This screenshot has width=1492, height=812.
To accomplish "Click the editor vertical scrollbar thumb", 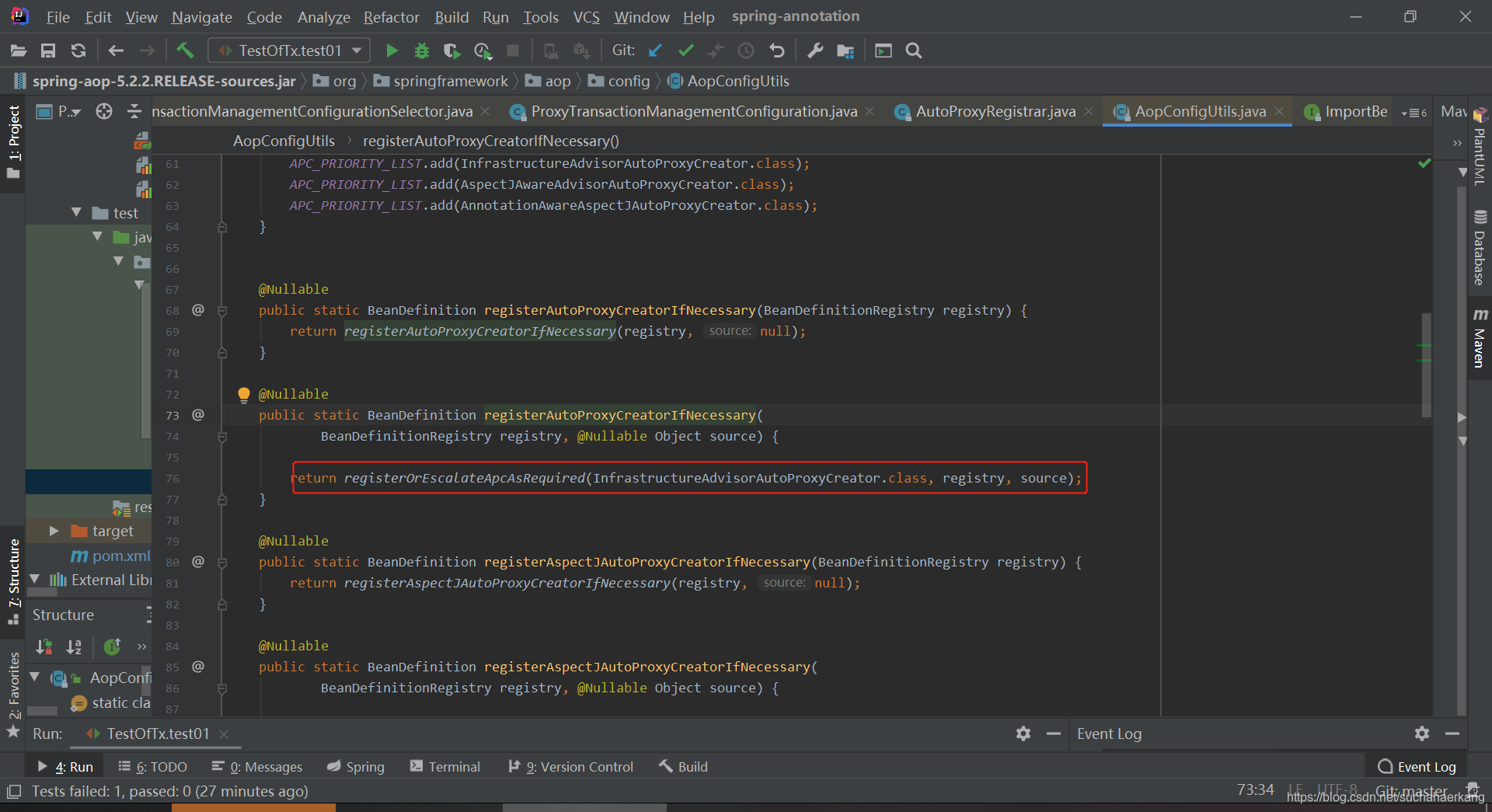I will (1427, 365).
